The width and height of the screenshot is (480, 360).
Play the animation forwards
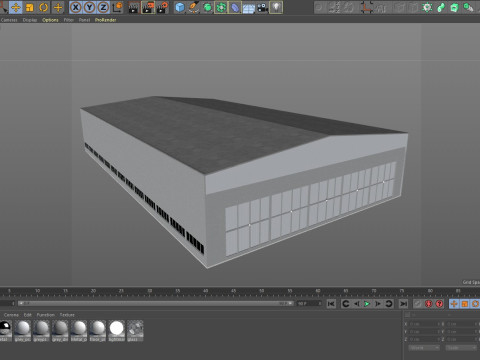367,304
